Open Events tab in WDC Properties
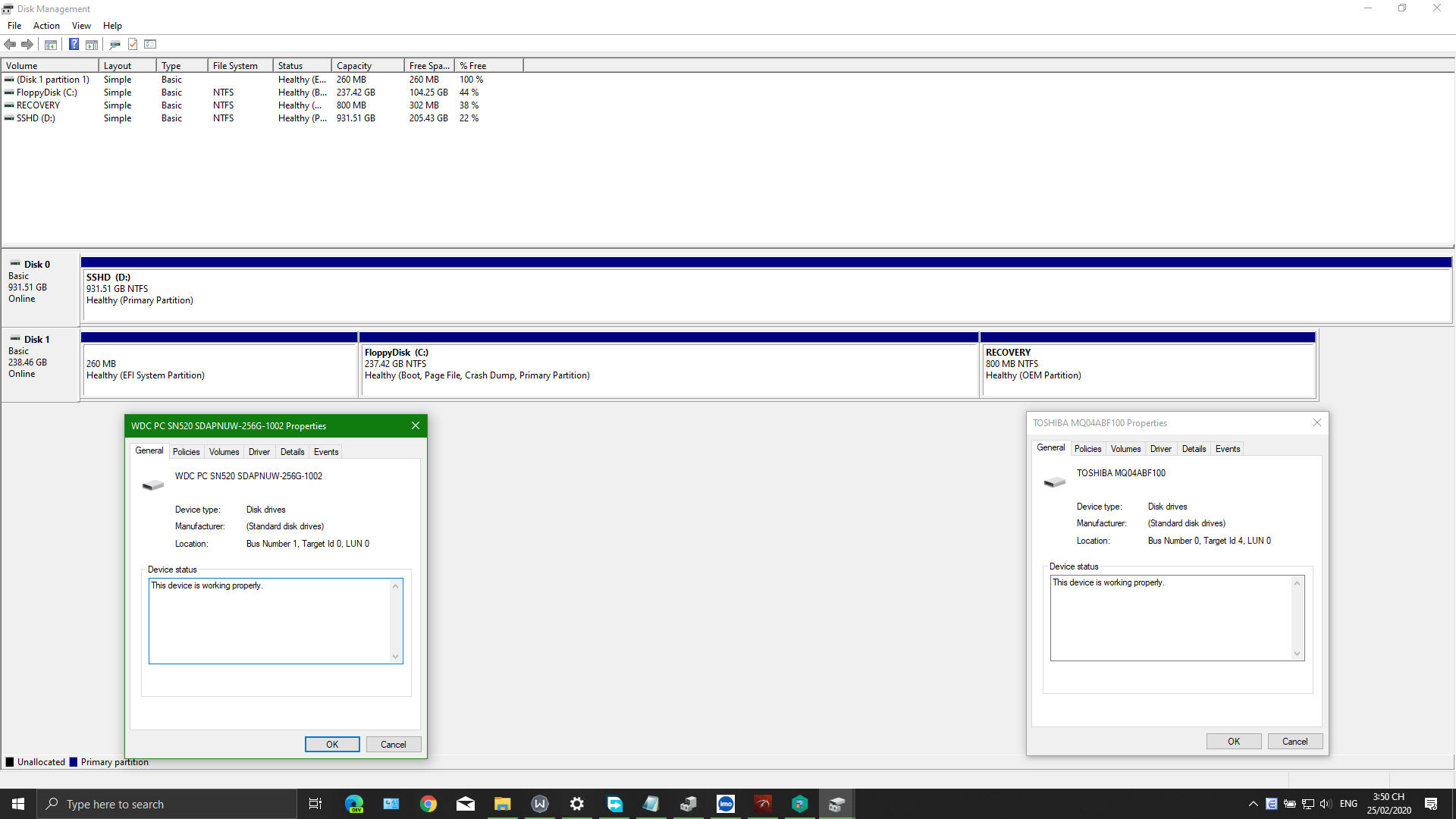Screen dimensions: 1456x819 (x=326, y=452)
